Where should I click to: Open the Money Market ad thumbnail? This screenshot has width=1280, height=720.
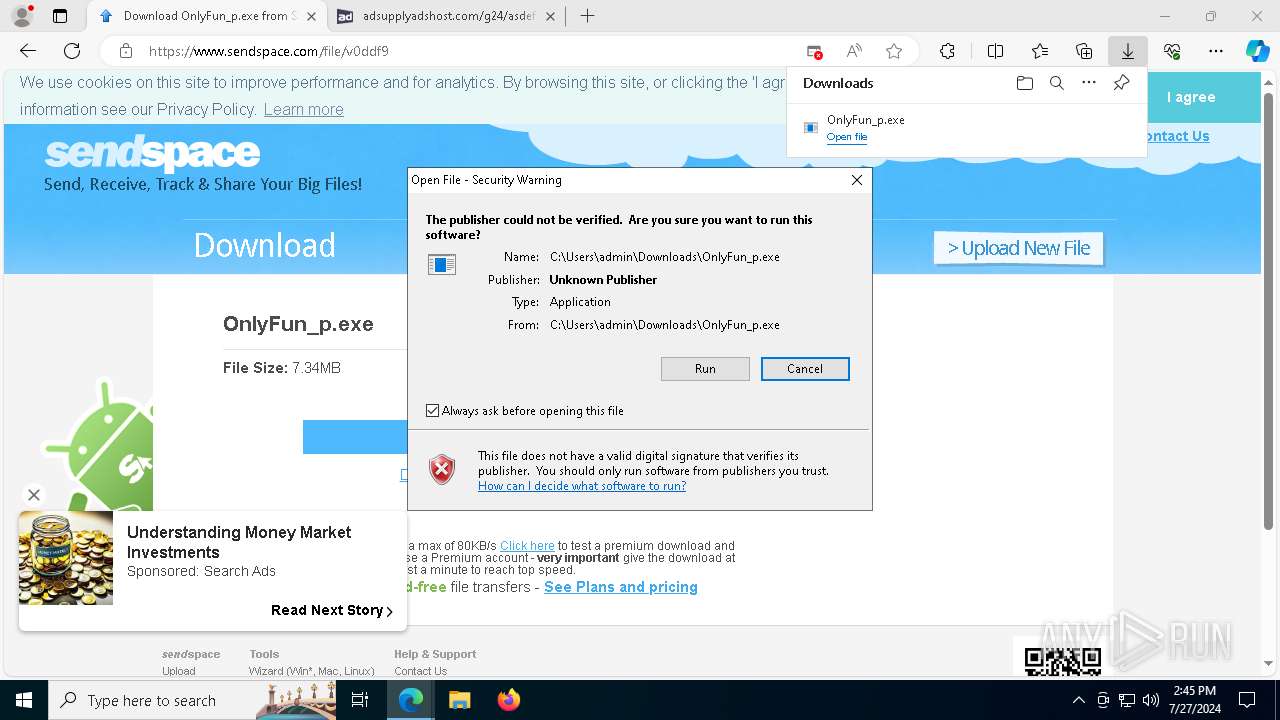pos(66,558)
